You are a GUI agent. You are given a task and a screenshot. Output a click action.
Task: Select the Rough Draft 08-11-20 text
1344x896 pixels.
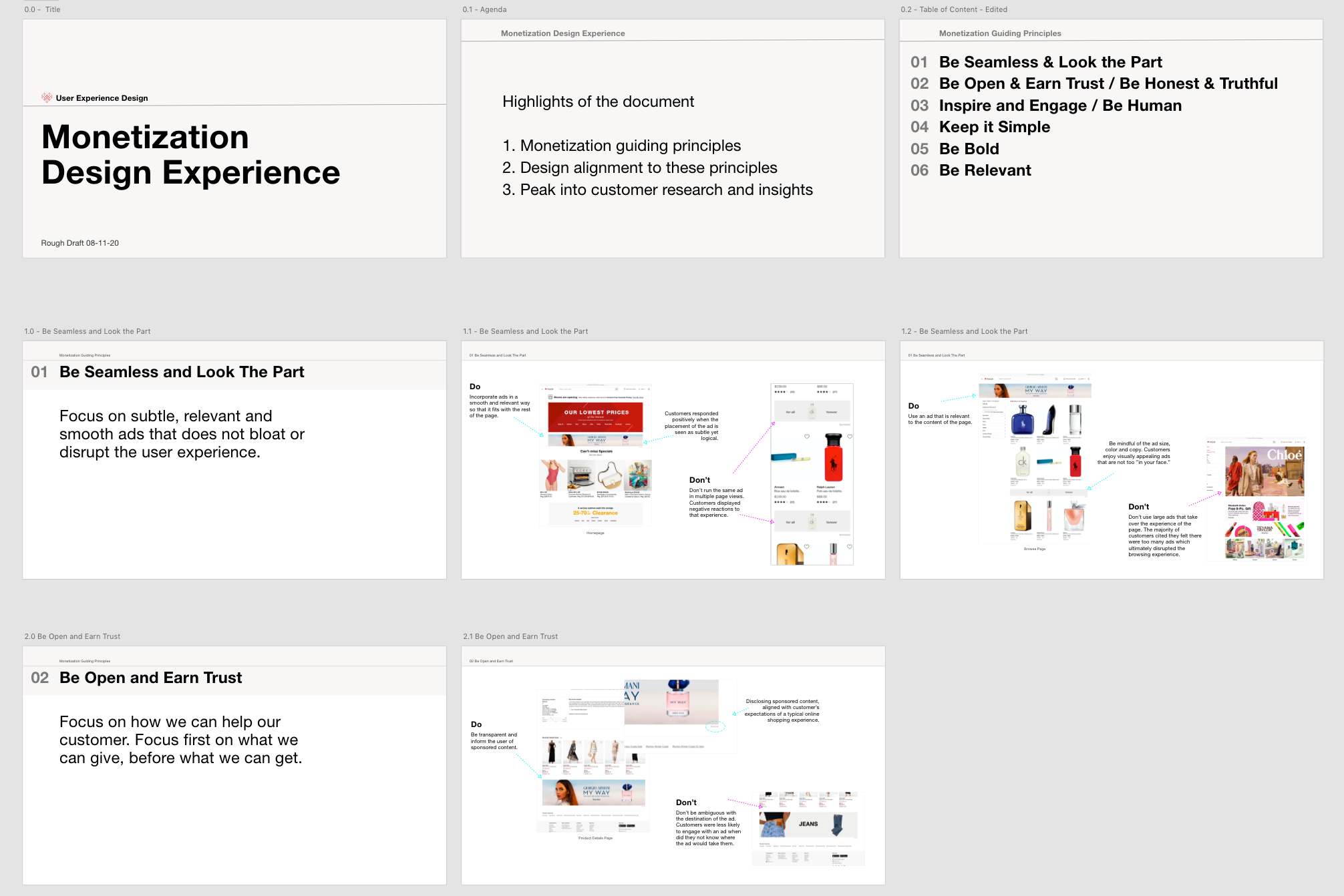coord(79,243)
